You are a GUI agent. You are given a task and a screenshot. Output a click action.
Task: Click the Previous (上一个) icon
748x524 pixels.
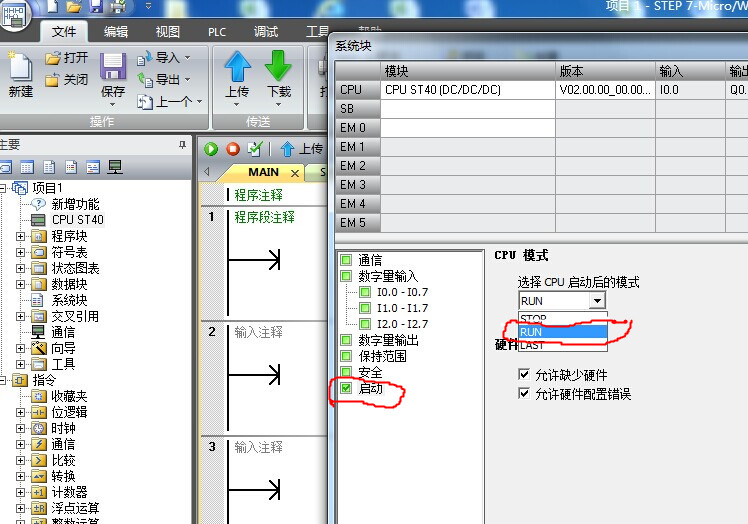(145, 101)
